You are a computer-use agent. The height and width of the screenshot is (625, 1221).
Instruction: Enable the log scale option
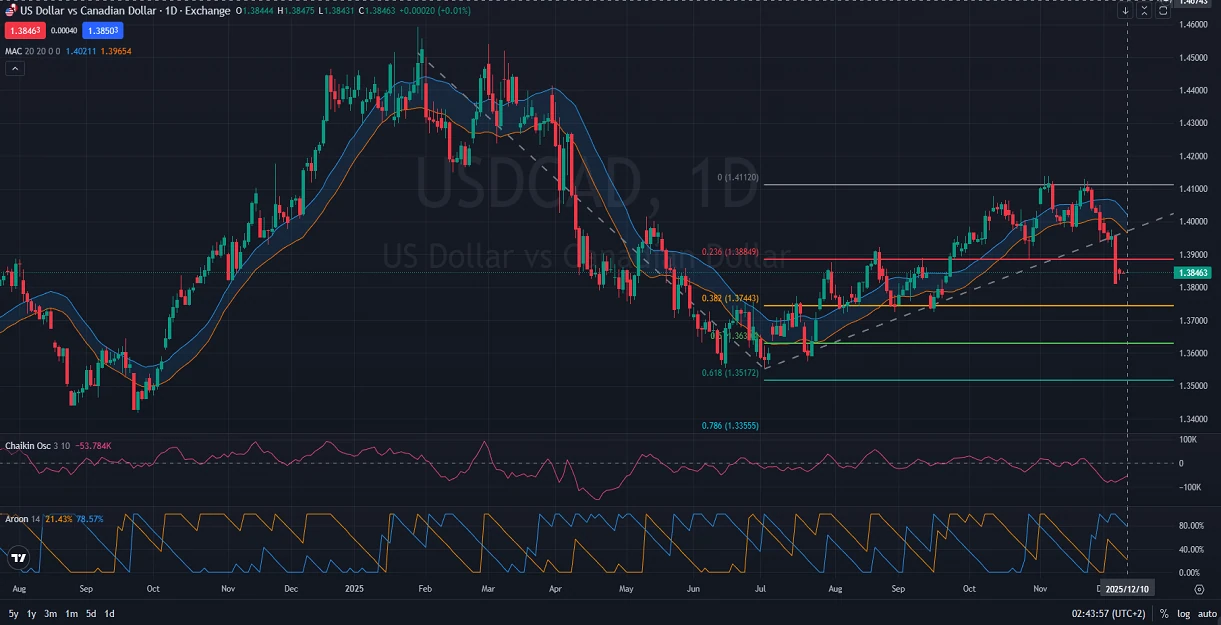pyautogui.click(x=1184, y=614)
